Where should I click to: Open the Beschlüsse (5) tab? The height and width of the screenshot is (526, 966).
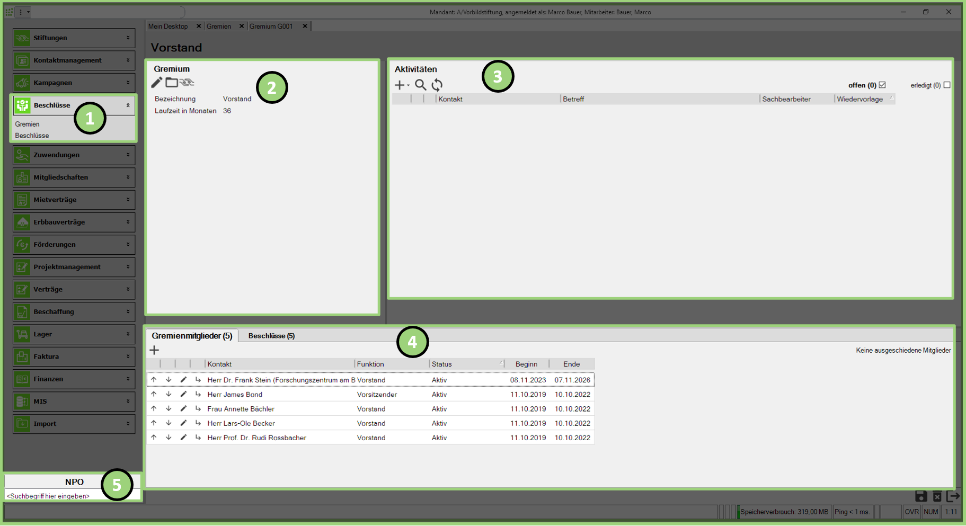click(x=271, y=336)
